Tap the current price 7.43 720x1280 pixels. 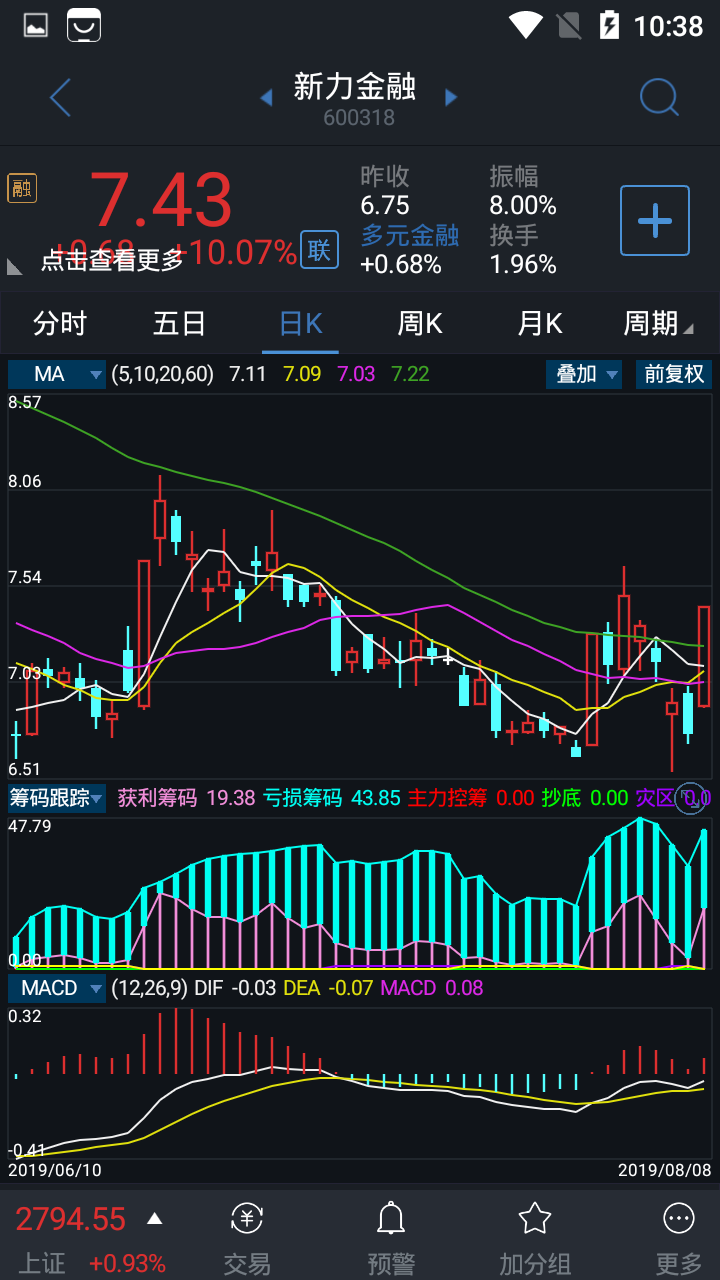161,200
